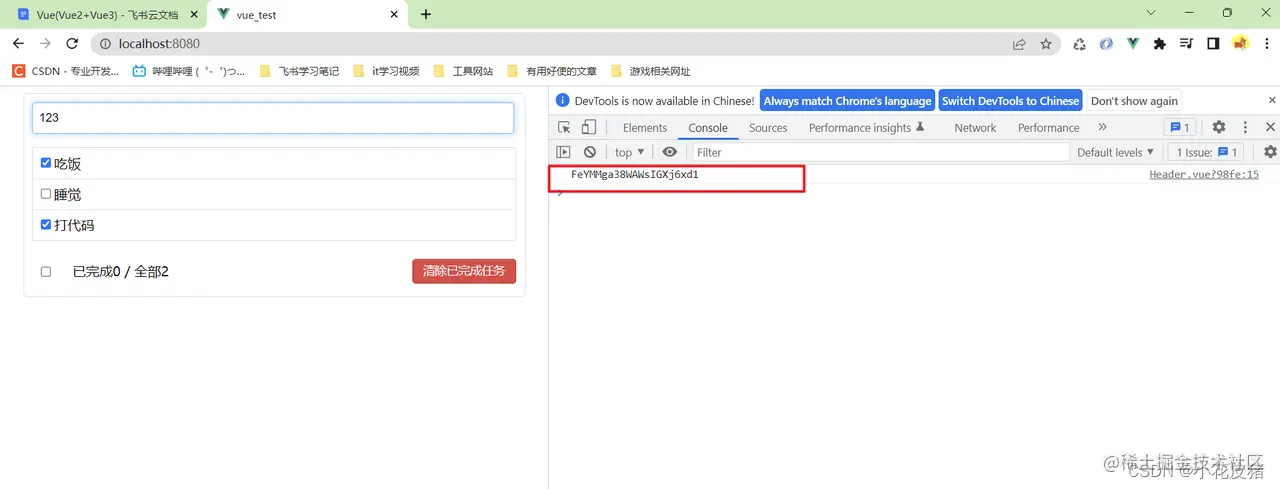Open Chrome's three-dot menu
The image size is (1280, 489).
tap(1266, 44)
